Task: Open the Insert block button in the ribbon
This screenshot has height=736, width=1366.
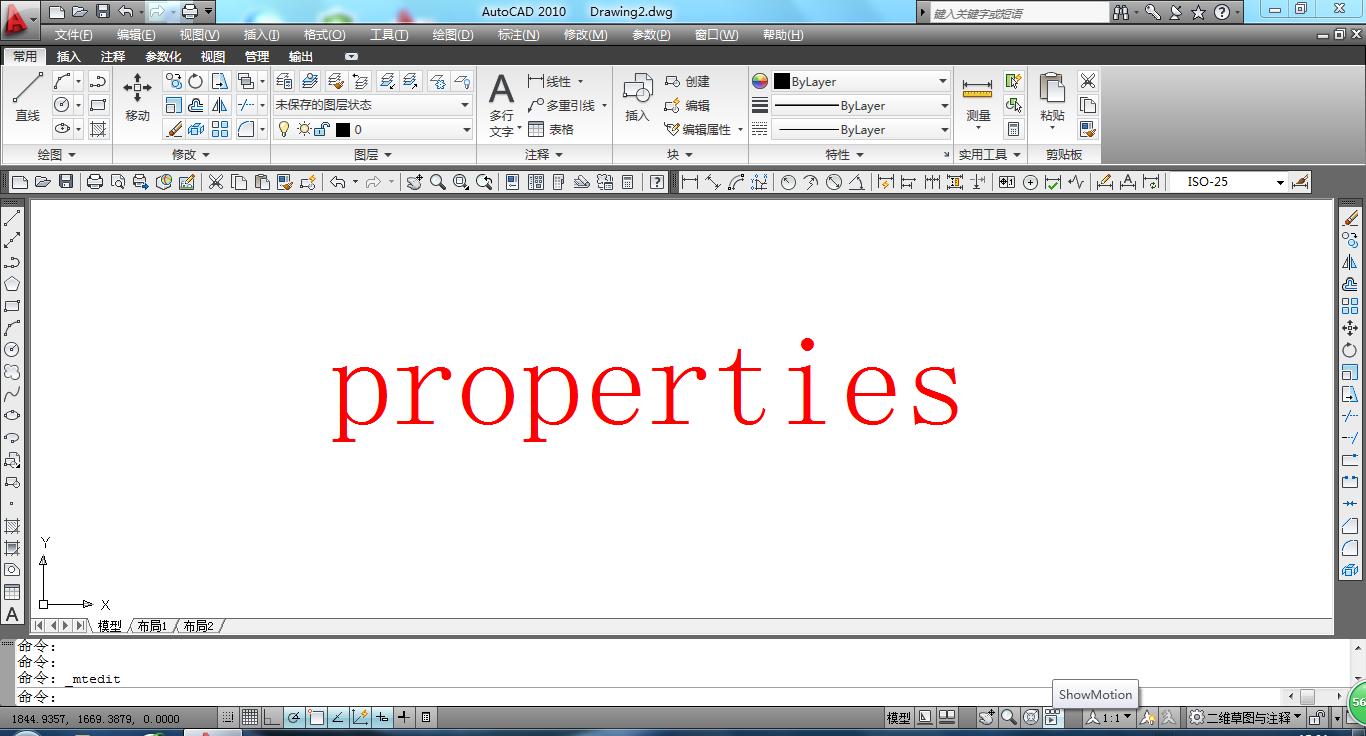Action: (x=637, y=98)
